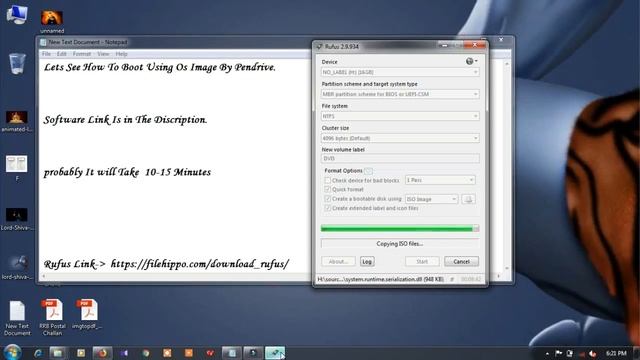Select the 'F' desktop file icon
Image resolution: width=640 pixels, height=360 pixels.
click(17, 167)
